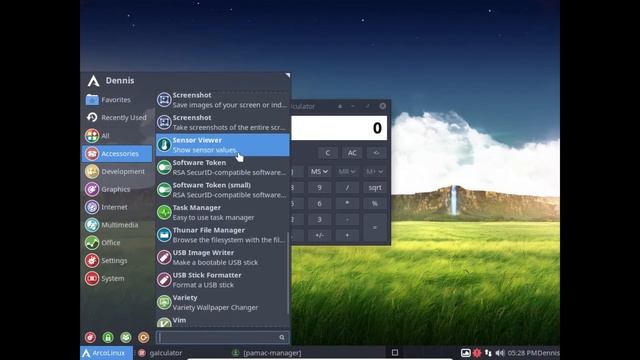Click the applications list scrollbar
This screenshot has width=640, height=360.
click(288, 273)
